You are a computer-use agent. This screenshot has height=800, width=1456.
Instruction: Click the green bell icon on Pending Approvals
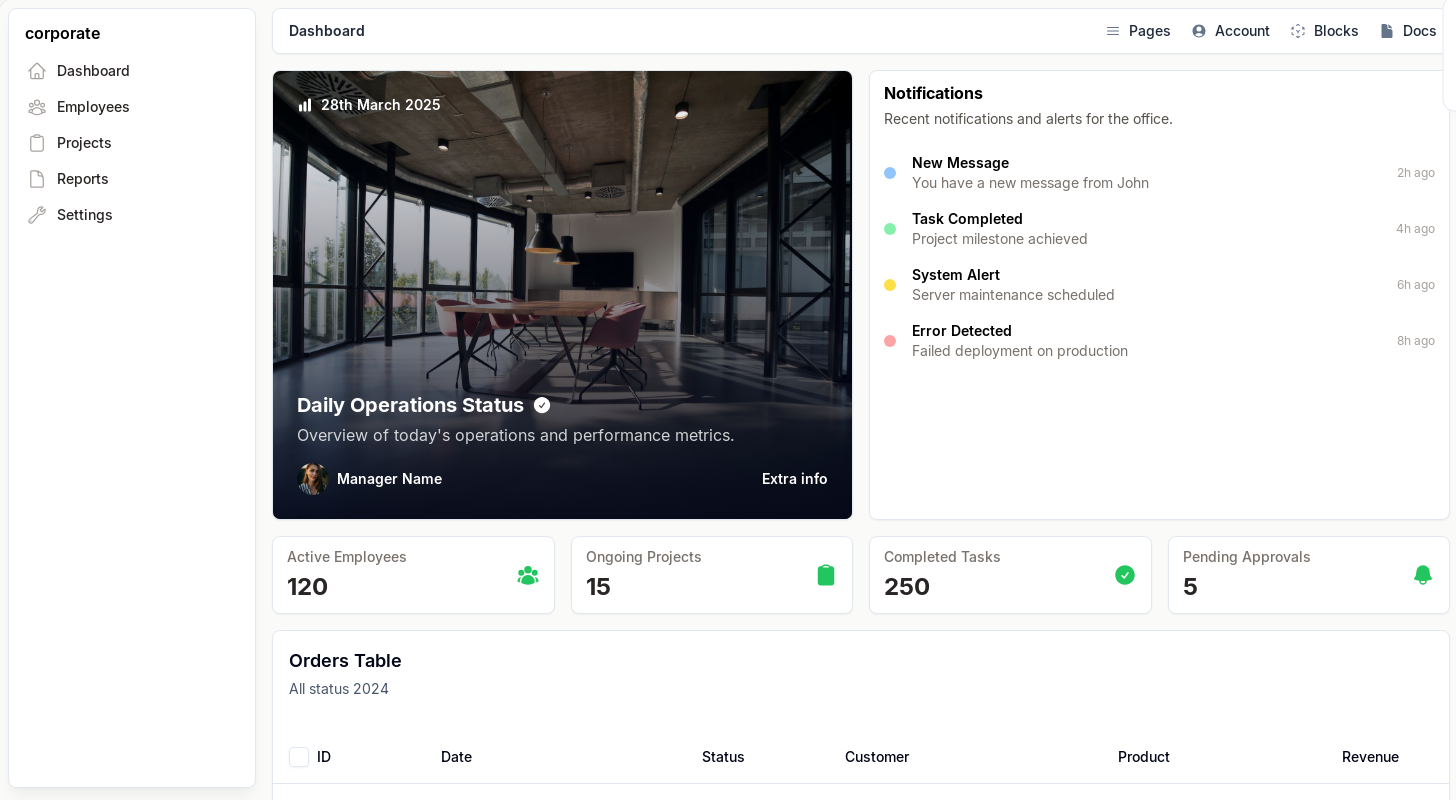coord(1422,575)
